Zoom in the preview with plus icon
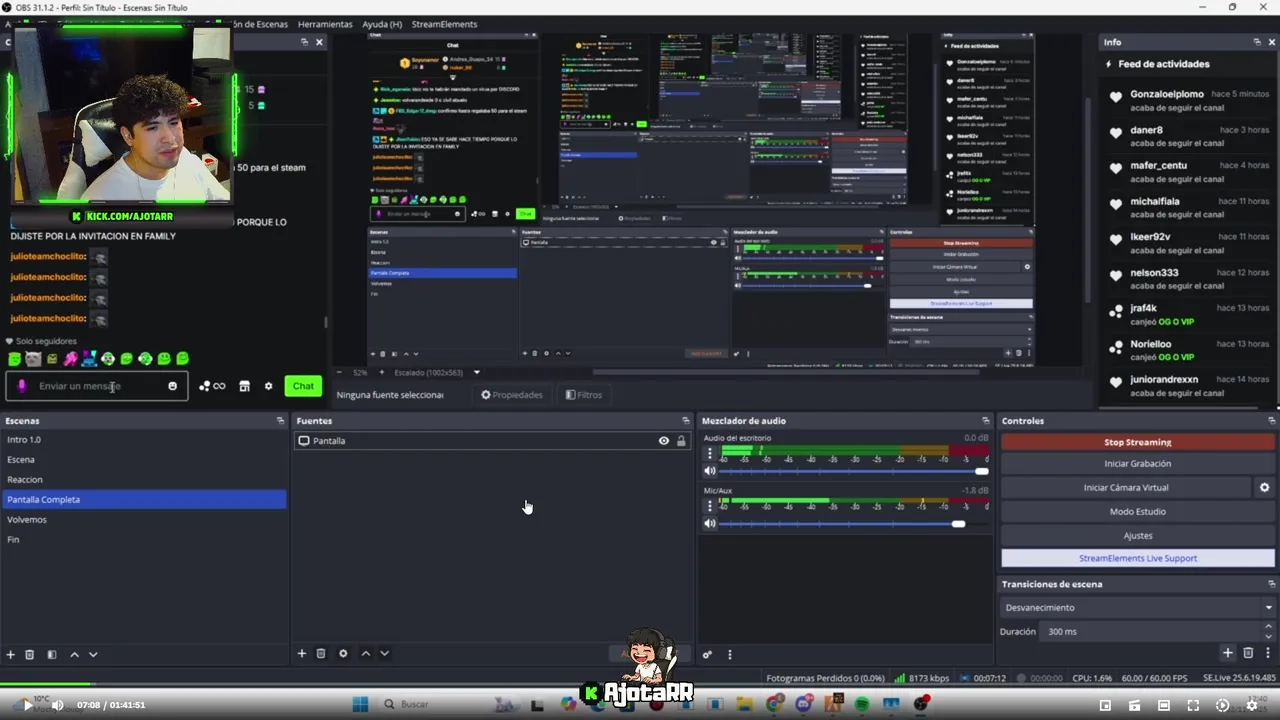Viewport: 1280px width, 720px height. click(380, 372)
